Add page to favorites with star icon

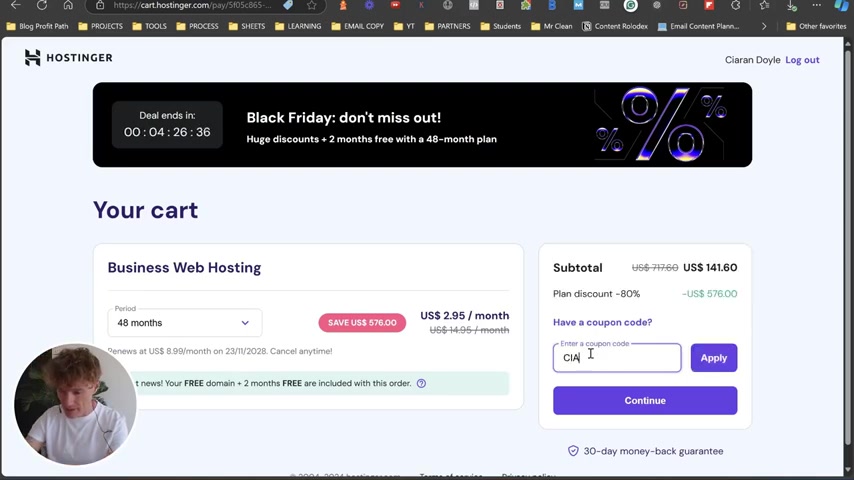(312, 5)
